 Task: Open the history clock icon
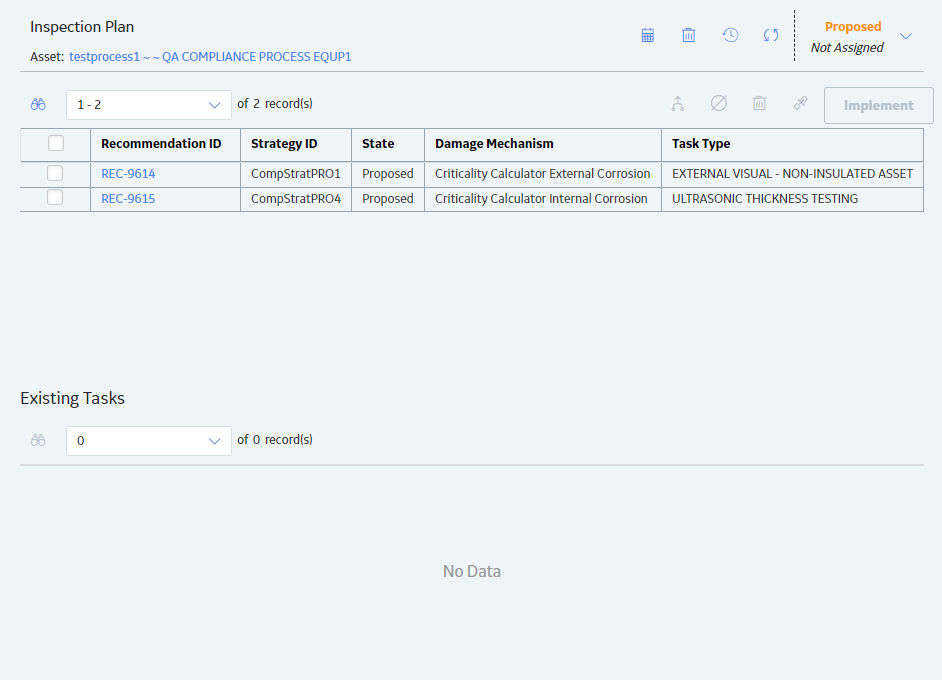[x=730, y=35]
